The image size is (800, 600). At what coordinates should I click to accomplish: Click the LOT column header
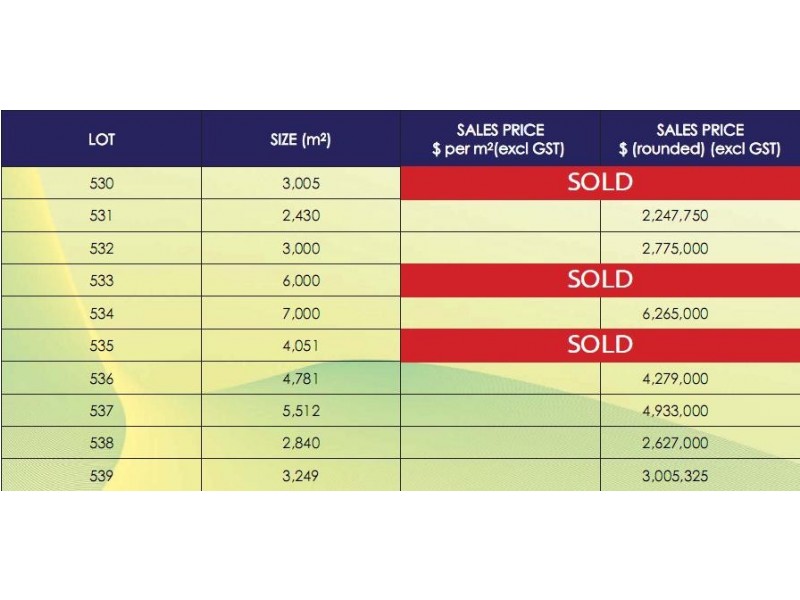tap(101, 139)
